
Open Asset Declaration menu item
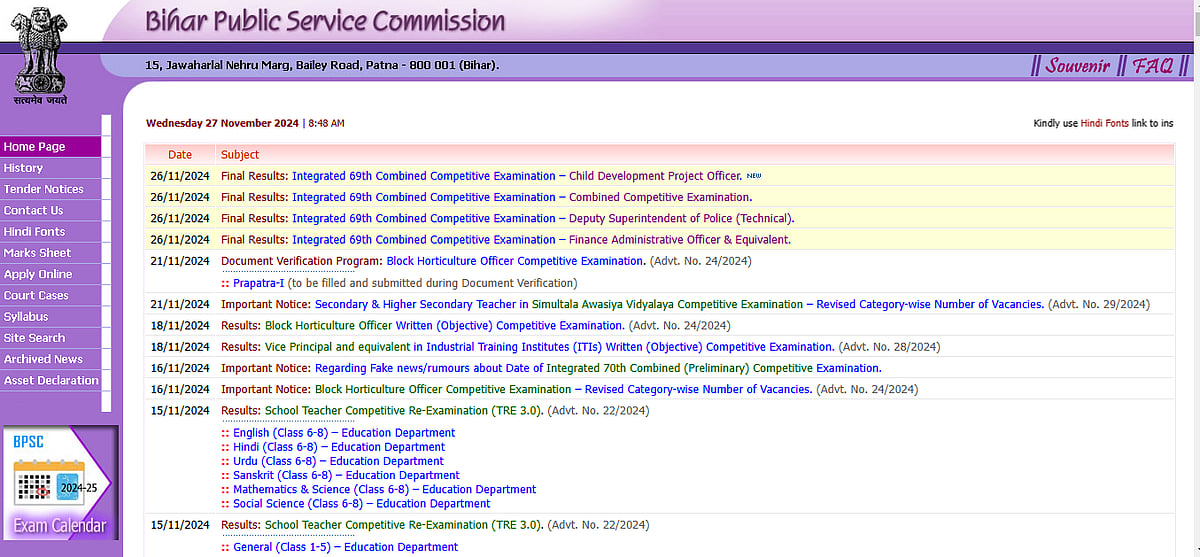click(52, 380)
